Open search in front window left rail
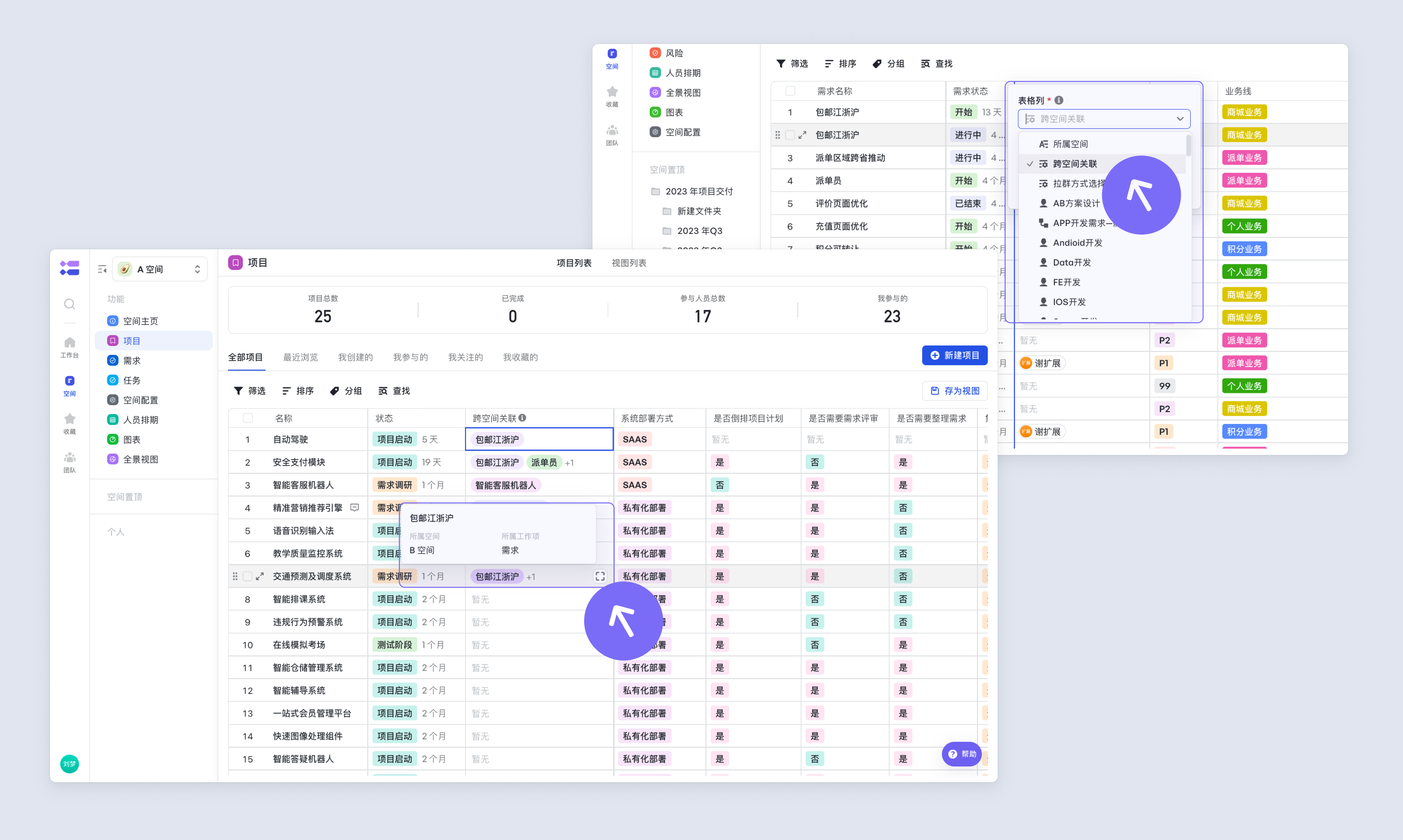 69,305
